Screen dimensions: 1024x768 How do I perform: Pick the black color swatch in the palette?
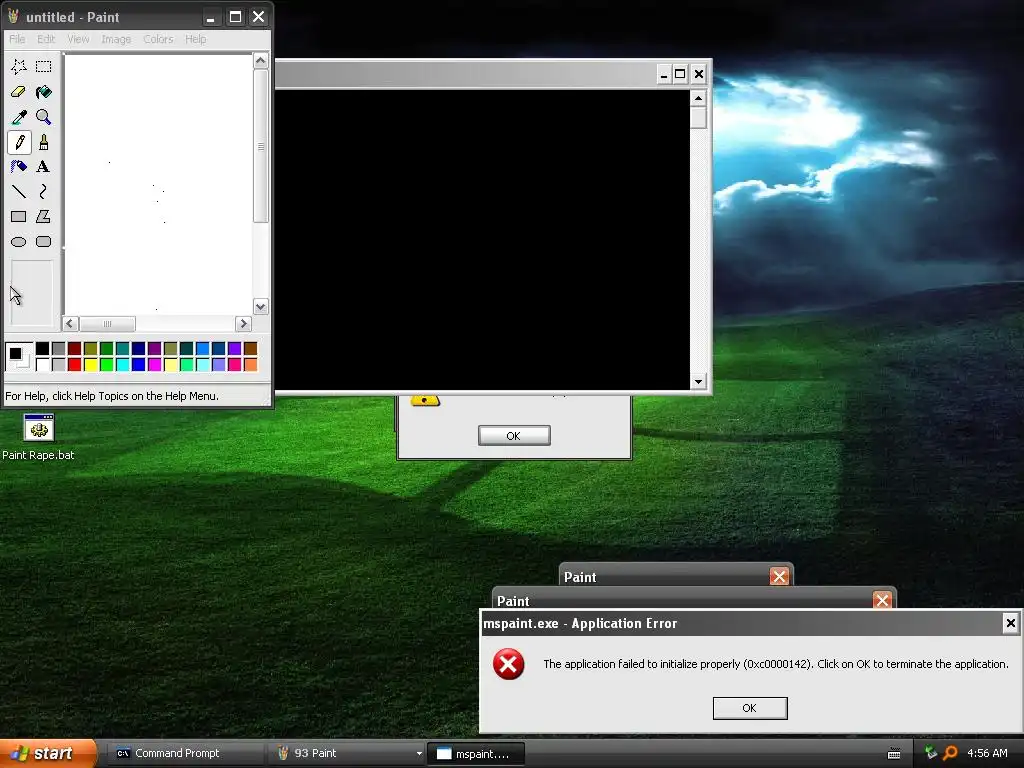pos(42,348)
